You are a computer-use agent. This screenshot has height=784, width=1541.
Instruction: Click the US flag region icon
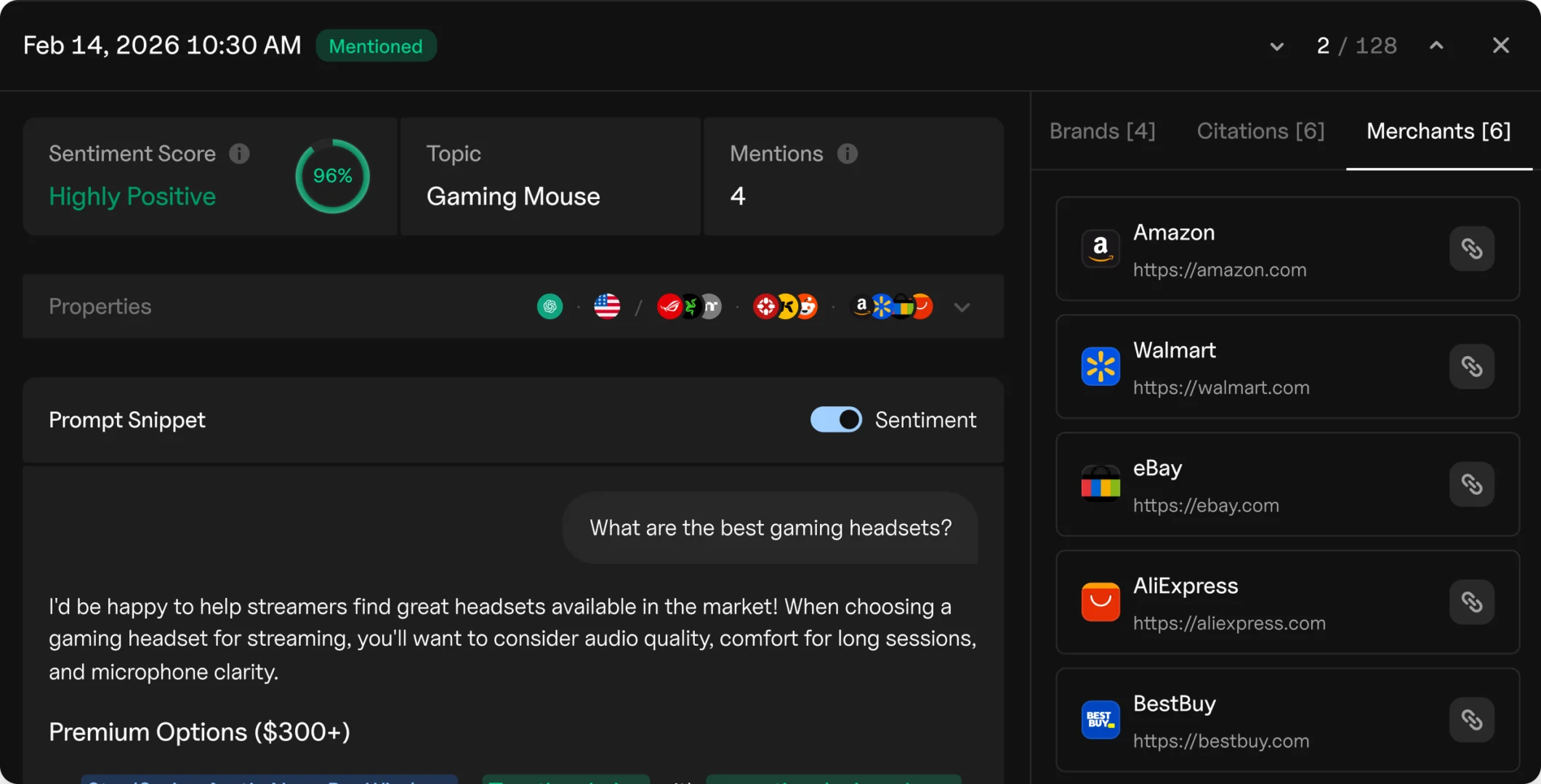[607, 307]
